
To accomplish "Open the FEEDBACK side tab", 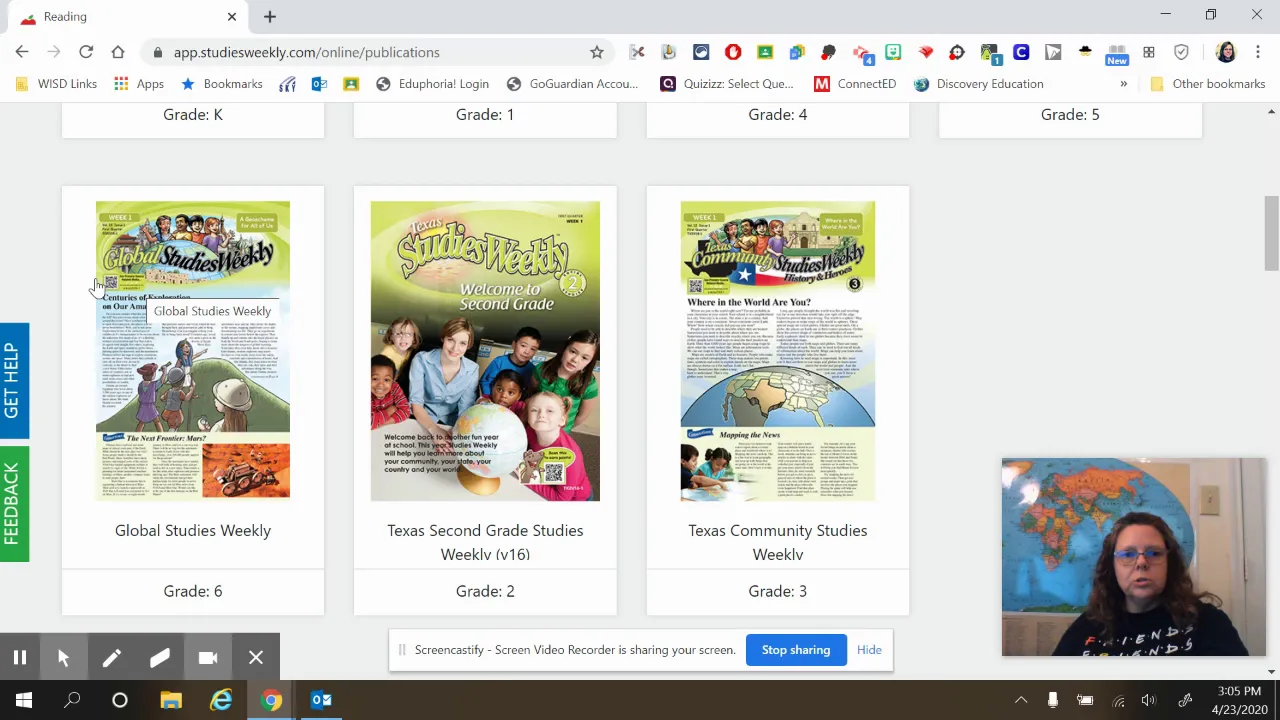I will 12,504.
